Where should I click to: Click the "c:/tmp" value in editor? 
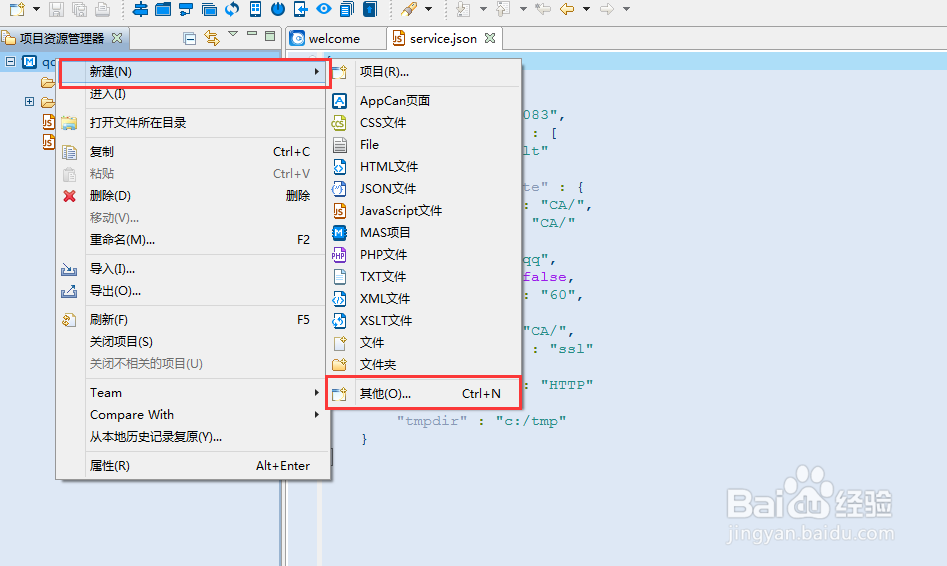(531, 420)
